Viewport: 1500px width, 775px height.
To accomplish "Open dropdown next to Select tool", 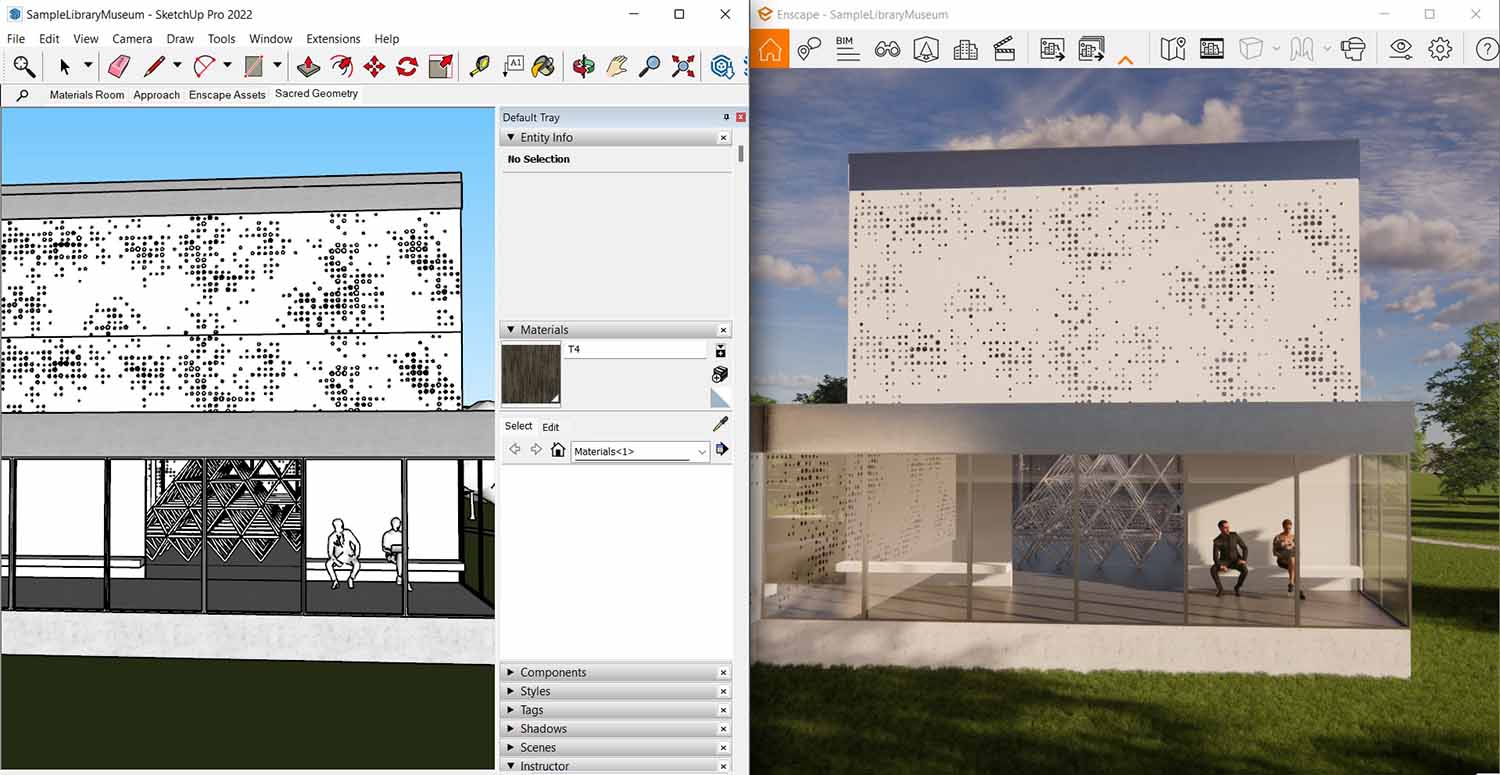I will 88,66.
